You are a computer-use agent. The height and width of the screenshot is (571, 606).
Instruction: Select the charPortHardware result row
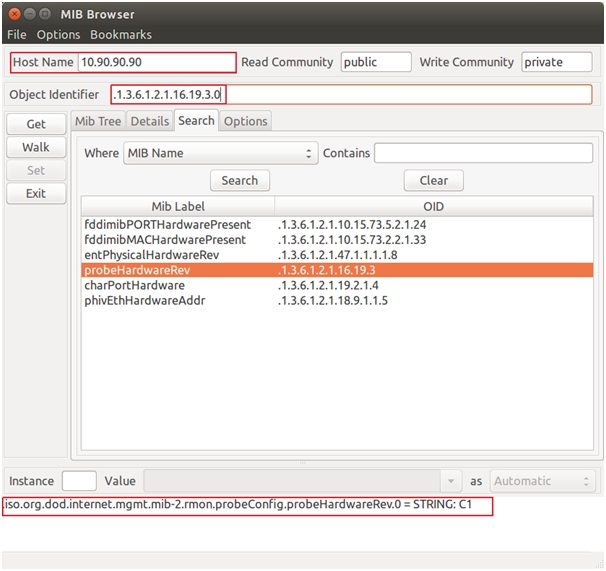[x=135, y=285]
